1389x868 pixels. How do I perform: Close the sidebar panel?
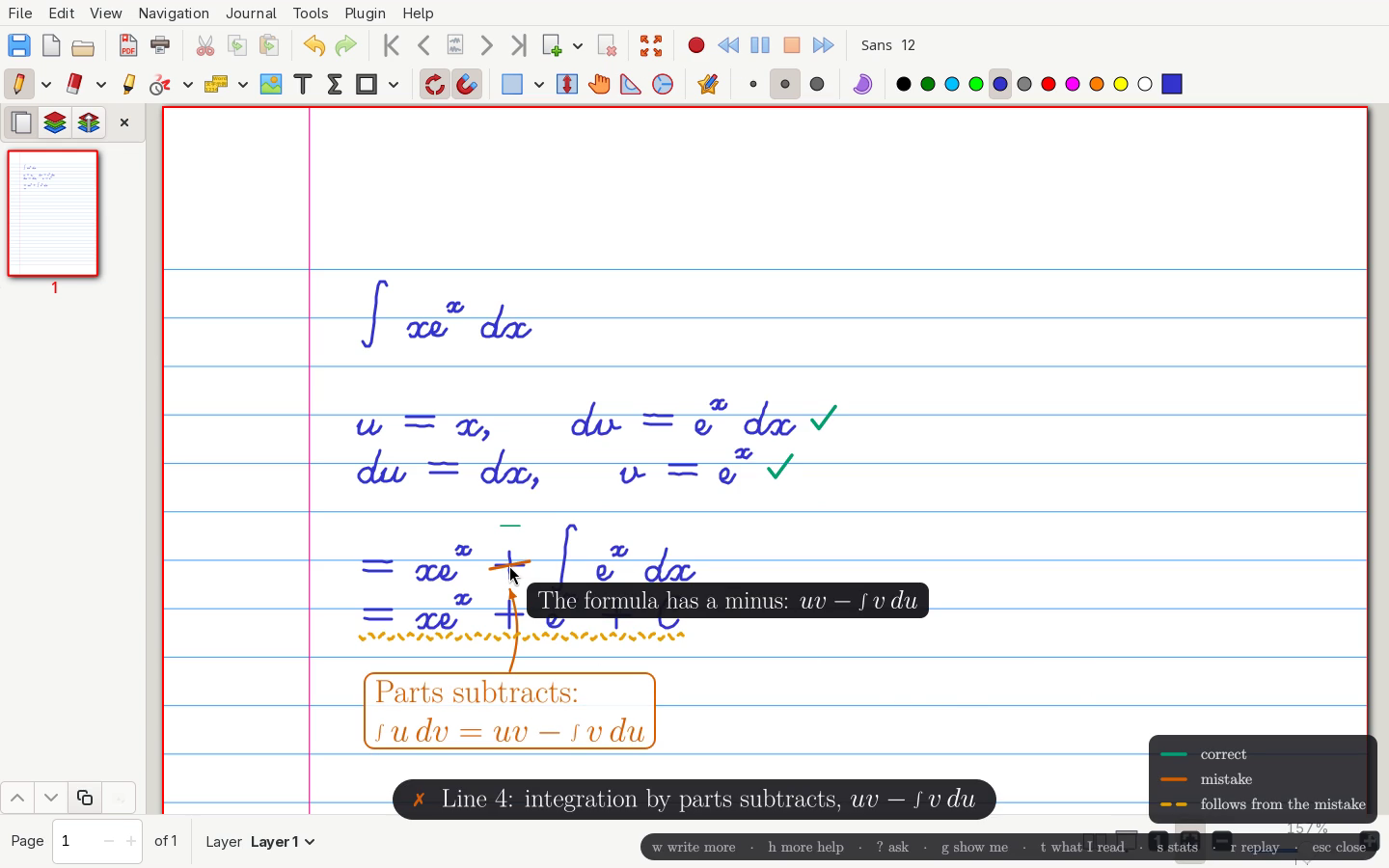tap(124, 122)
